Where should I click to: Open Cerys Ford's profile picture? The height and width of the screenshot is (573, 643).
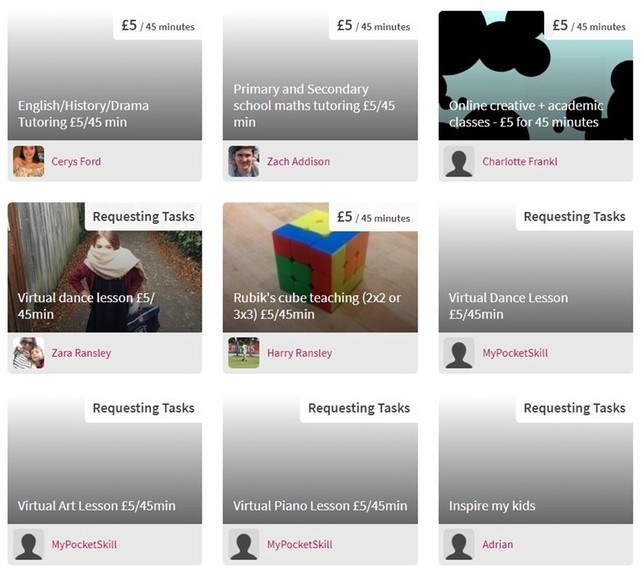(x=28, y=161)
